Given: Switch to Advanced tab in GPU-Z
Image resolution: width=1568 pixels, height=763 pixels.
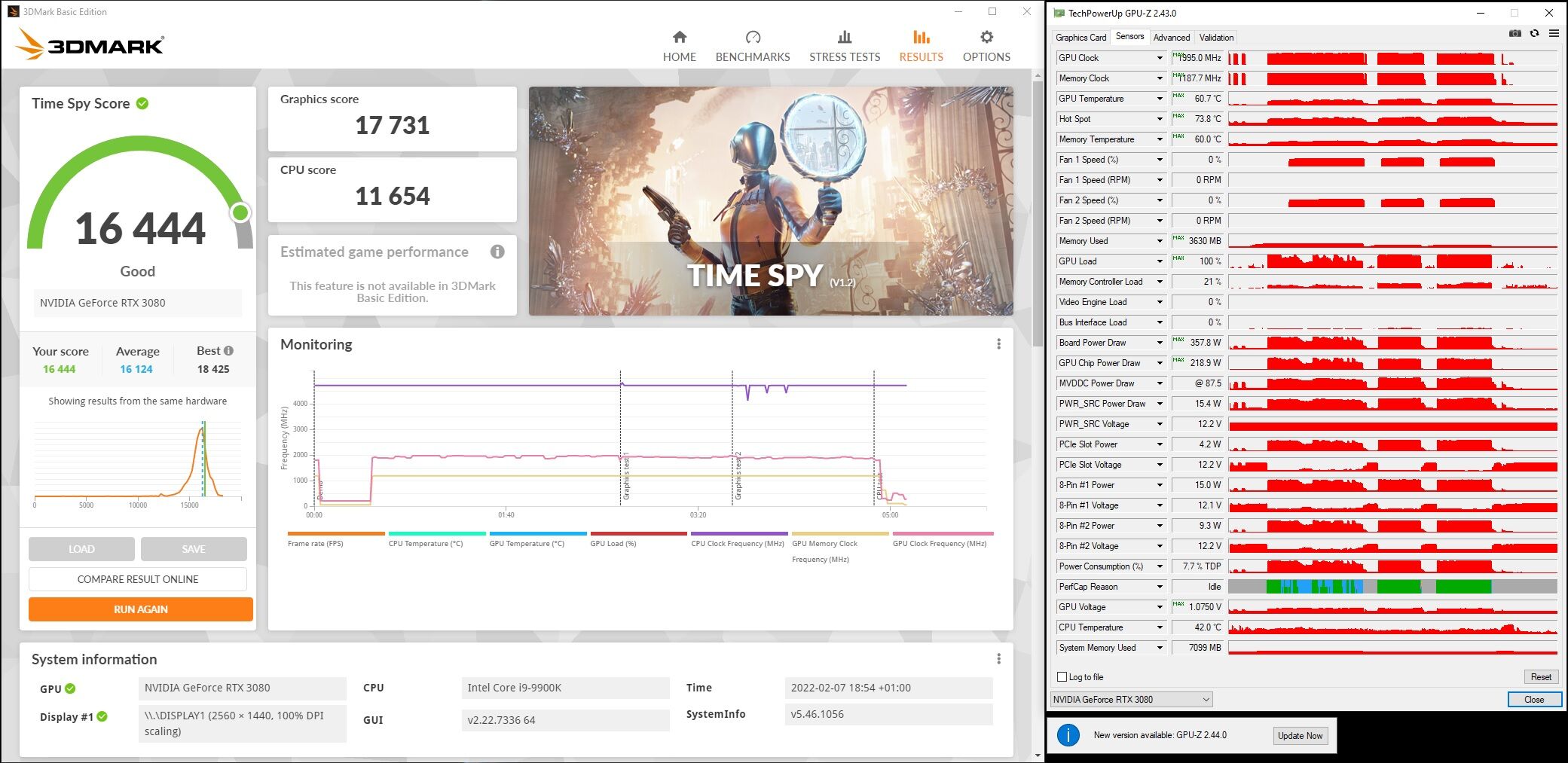Looking at the screenshot, I should [x=1172, y=37].
